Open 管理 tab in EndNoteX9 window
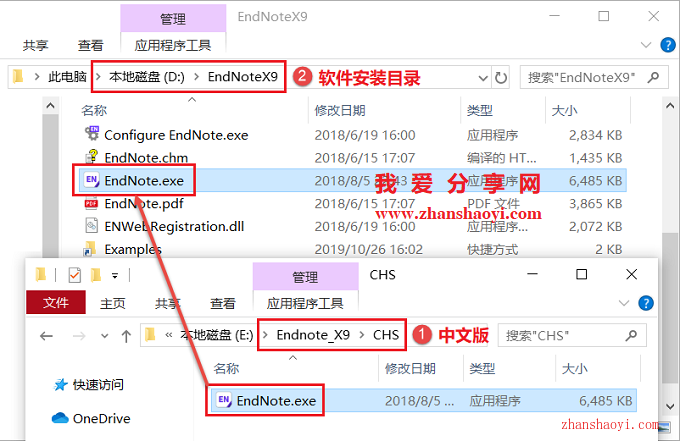The height and width of the screenshot is (441, 680). [x=173, y=19]
